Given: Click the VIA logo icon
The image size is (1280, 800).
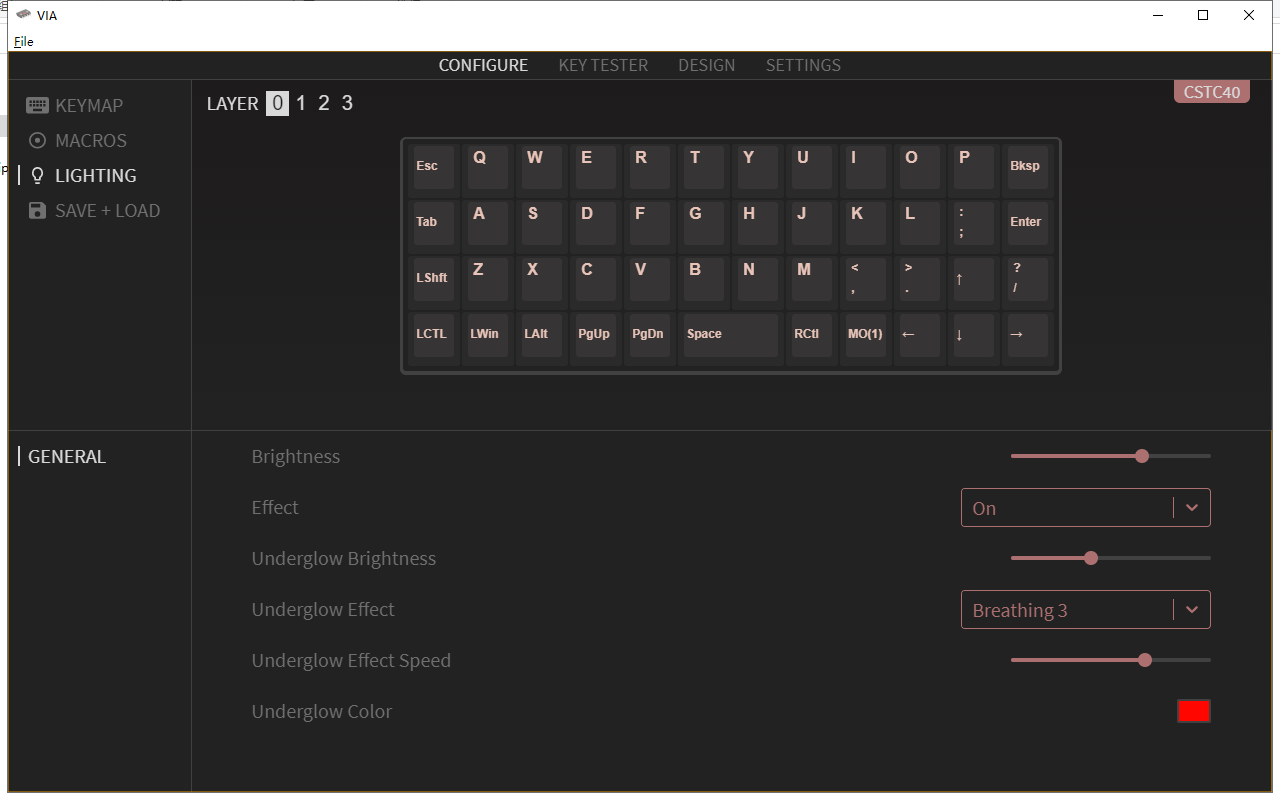Looking at the screenshot, I should (x=22, y=14).
